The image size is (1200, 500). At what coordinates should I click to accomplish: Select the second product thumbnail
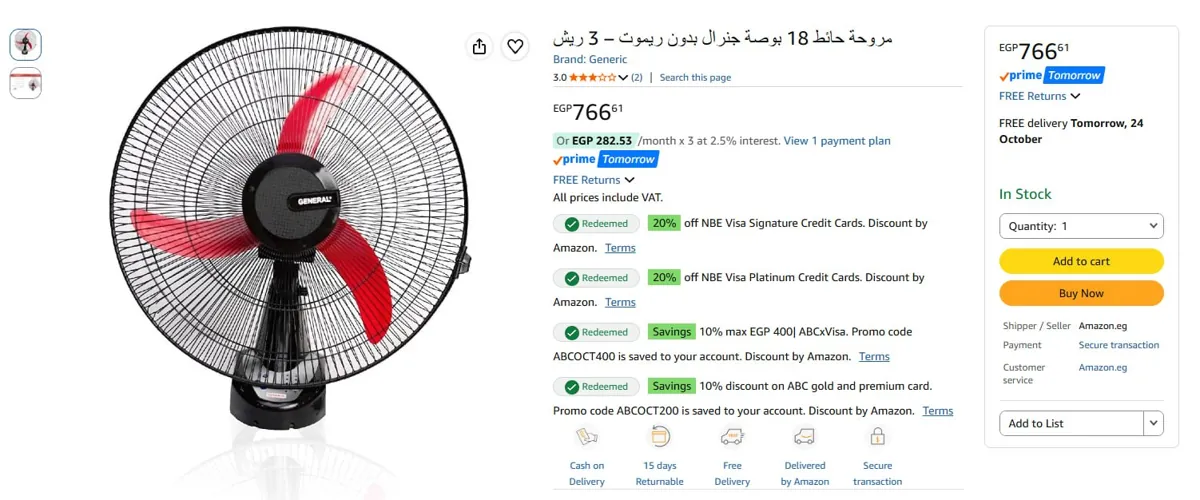pos(26,83)
